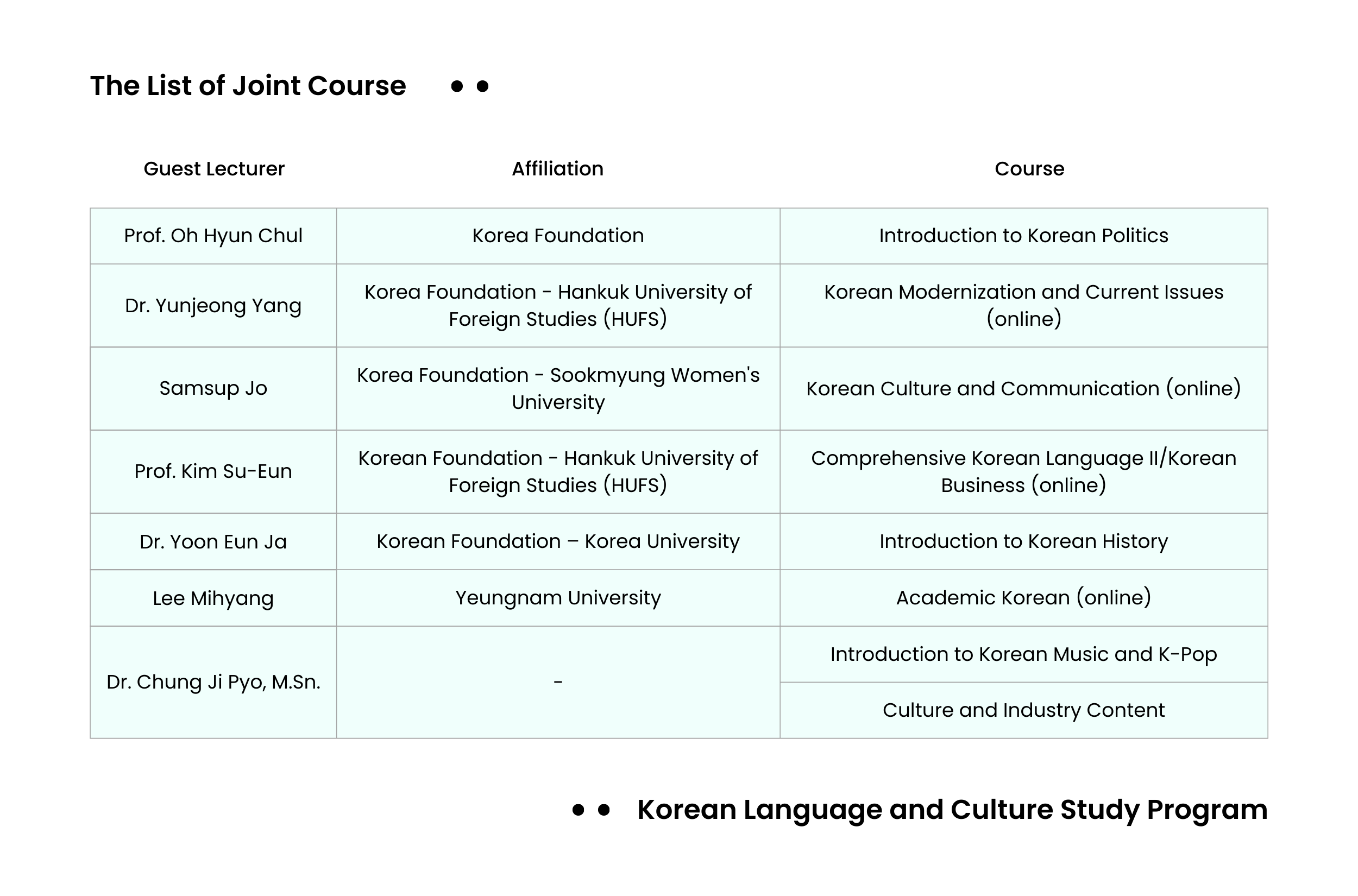Click the Korean Culture and Communication (online) cell
1358x896 pixels.
(1023, 389)
